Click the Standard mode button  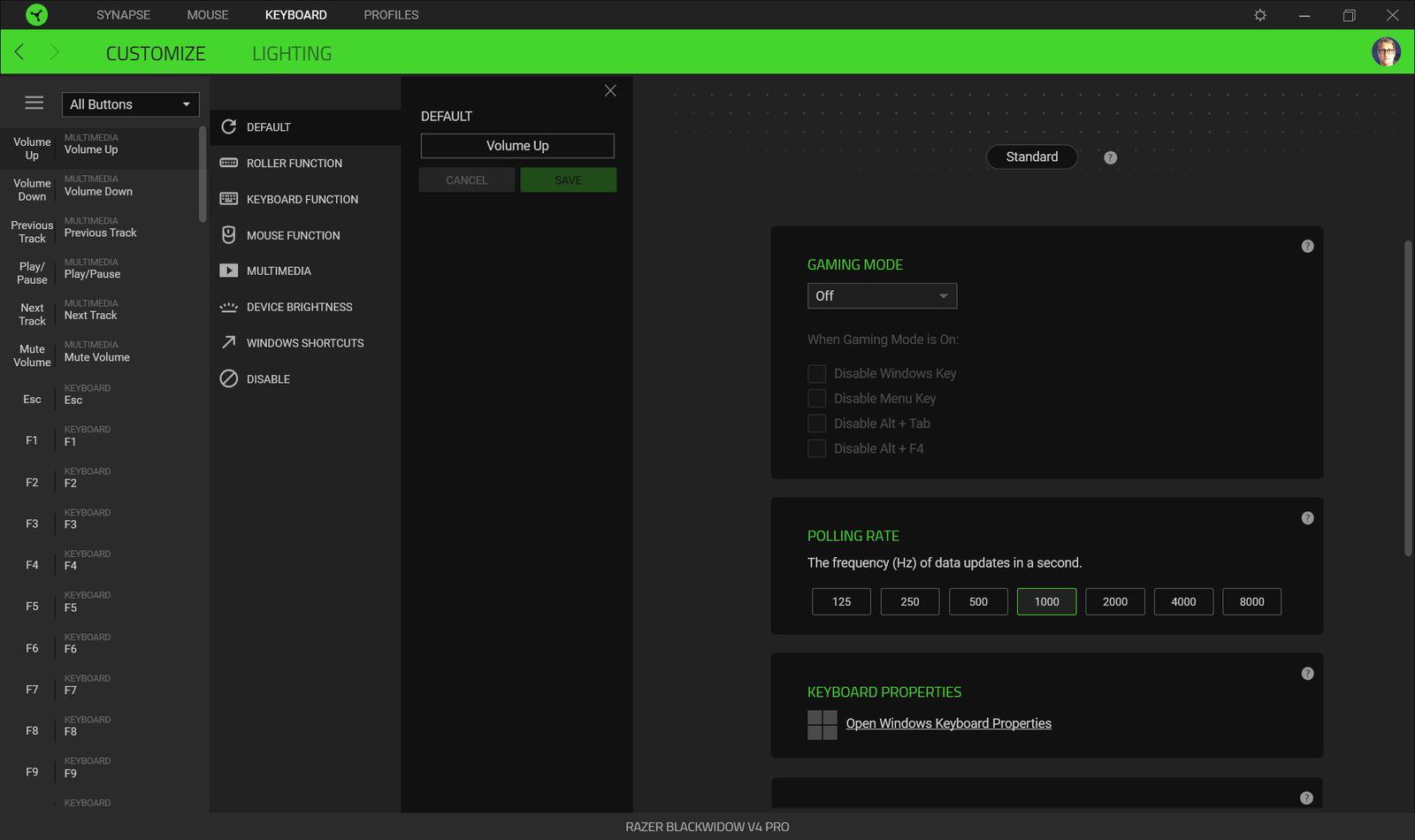click(1031, 157)
